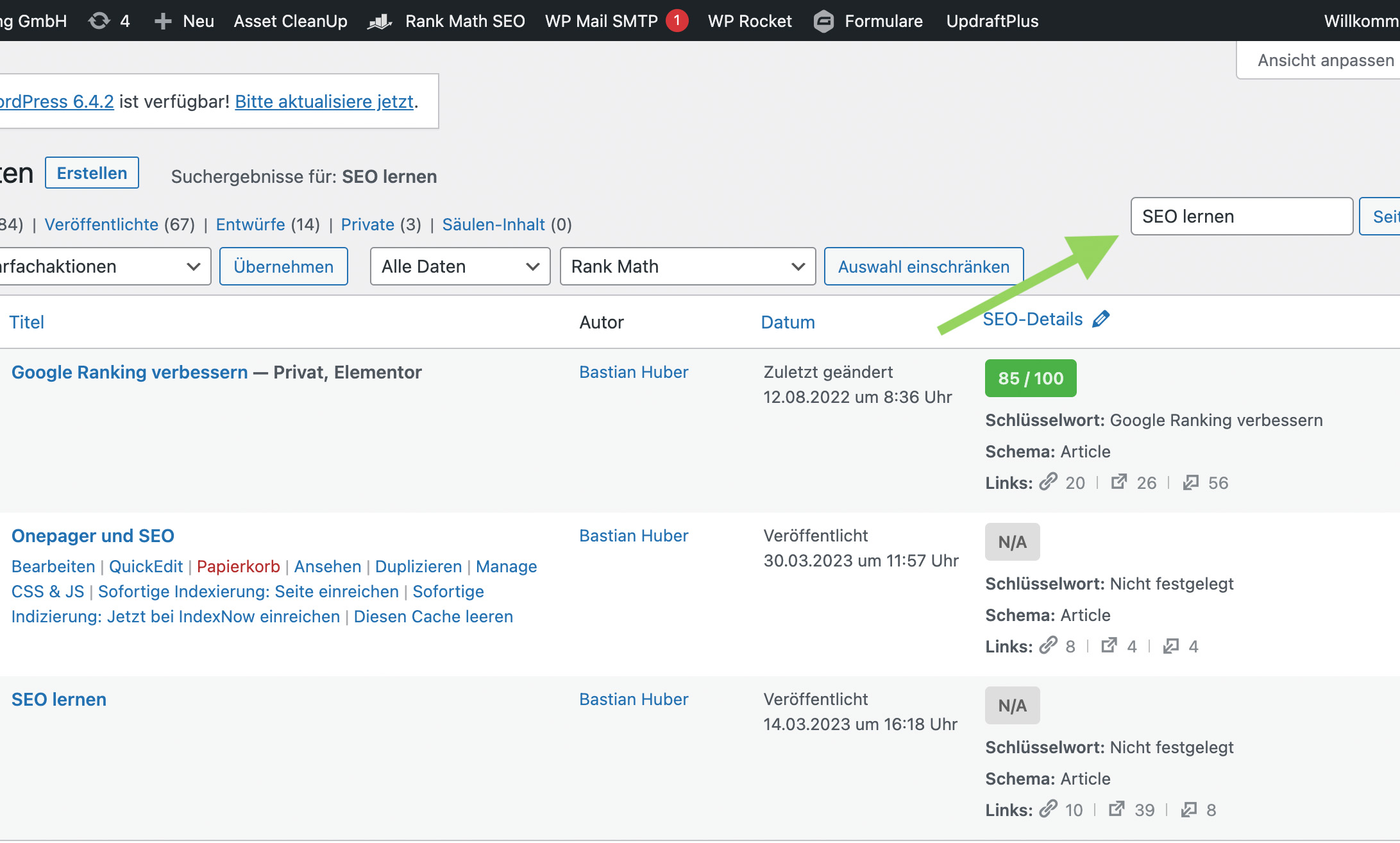Click author Bastian Huber in Onepager row
1400x843 pixels.
tap(634, 536)
